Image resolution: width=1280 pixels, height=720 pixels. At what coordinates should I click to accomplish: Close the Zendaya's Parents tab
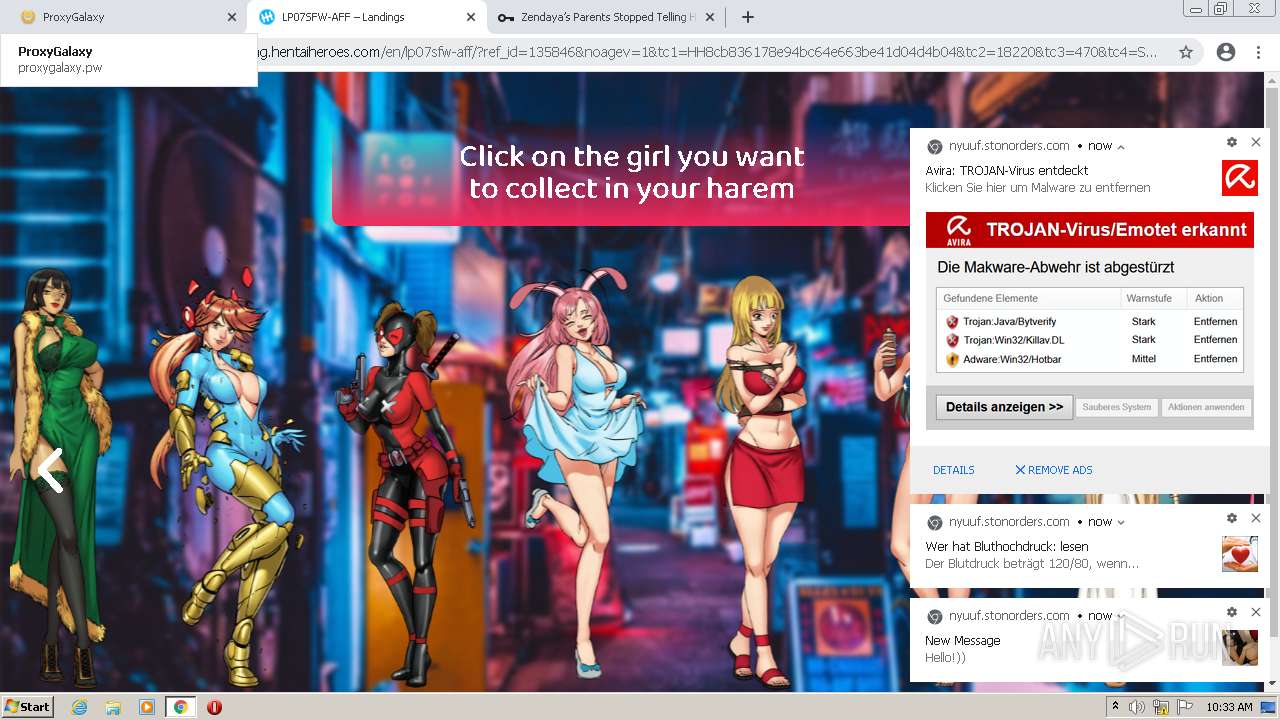pyautogui.click(x=710, y=17)
